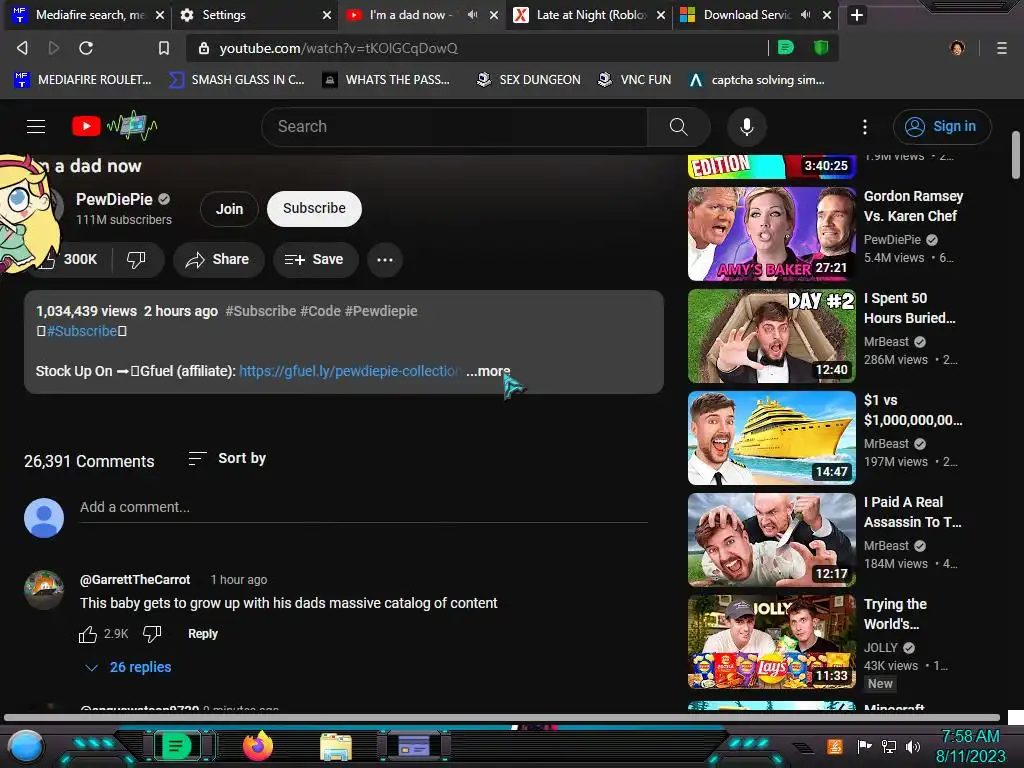Open SMASH GLASS IN C... bookmark
Viewport: 1024px width, 768px height.
click(236, 80)
